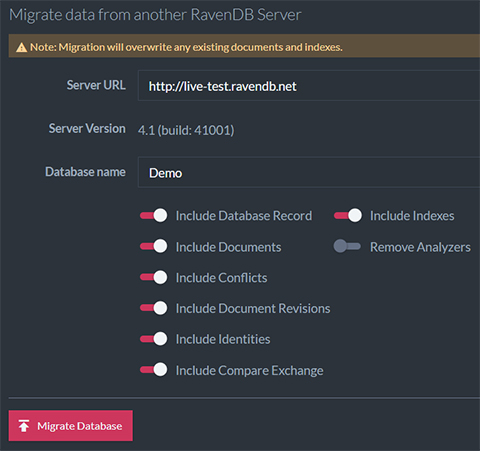Focus the Server URL input field
Image resolution: width=480 pixels, height=451 pixels.
tap(309, 86)
